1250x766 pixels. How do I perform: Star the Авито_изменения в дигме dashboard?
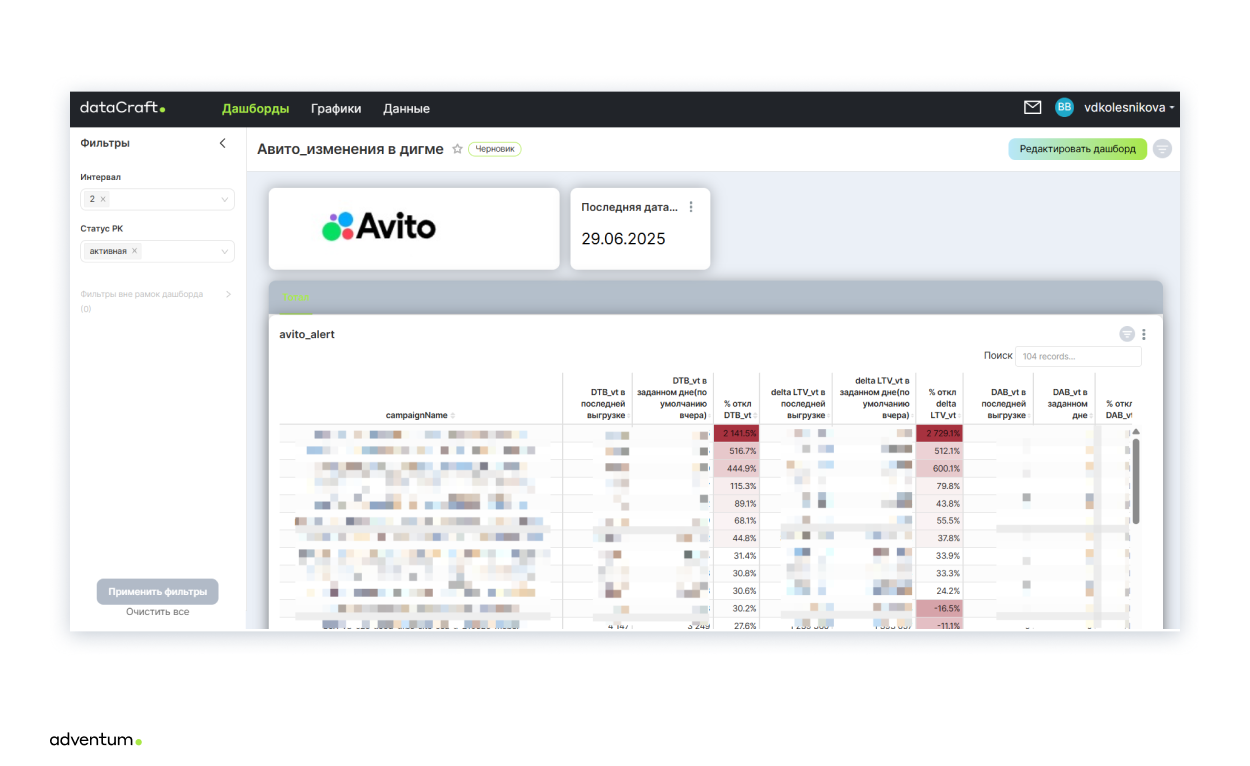(457, 149)
